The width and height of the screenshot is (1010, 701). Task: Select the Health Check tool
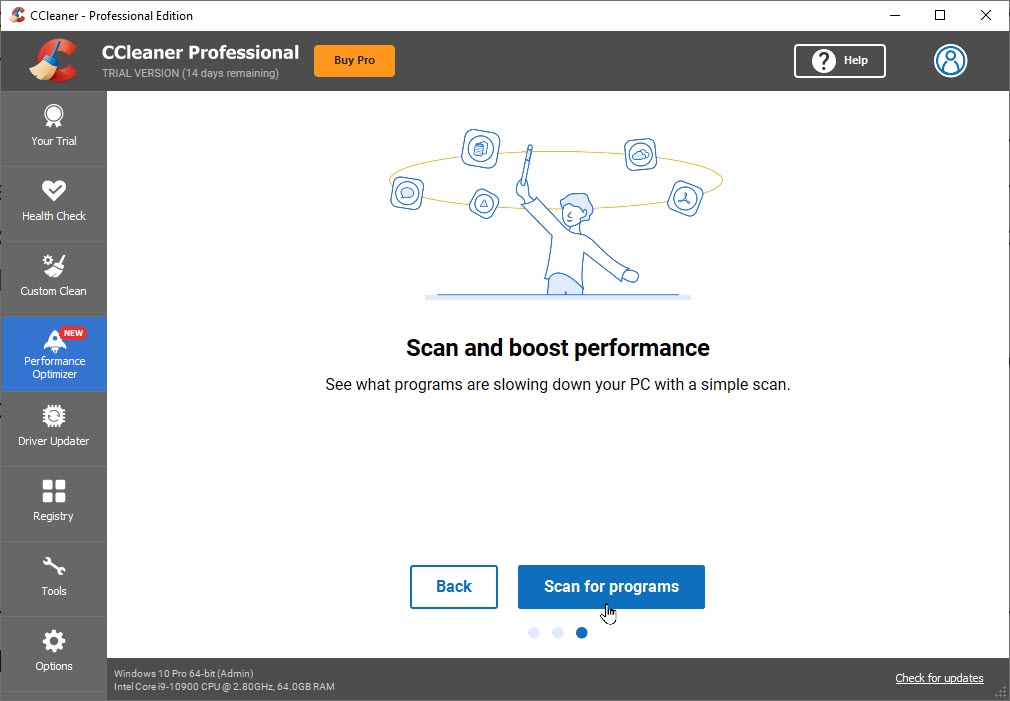[53, 203]
